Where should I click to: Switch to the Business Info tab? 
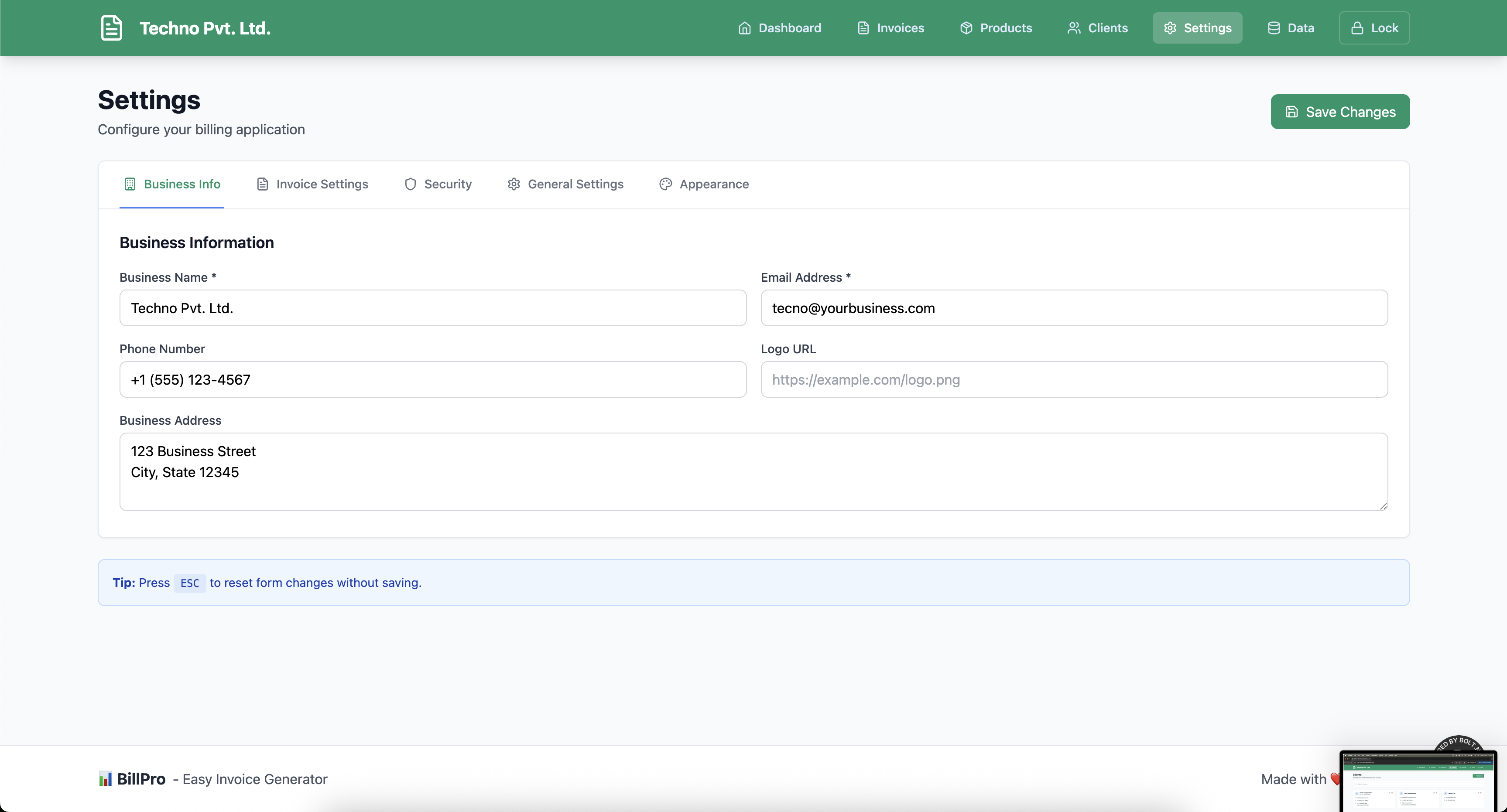point(172,184)
